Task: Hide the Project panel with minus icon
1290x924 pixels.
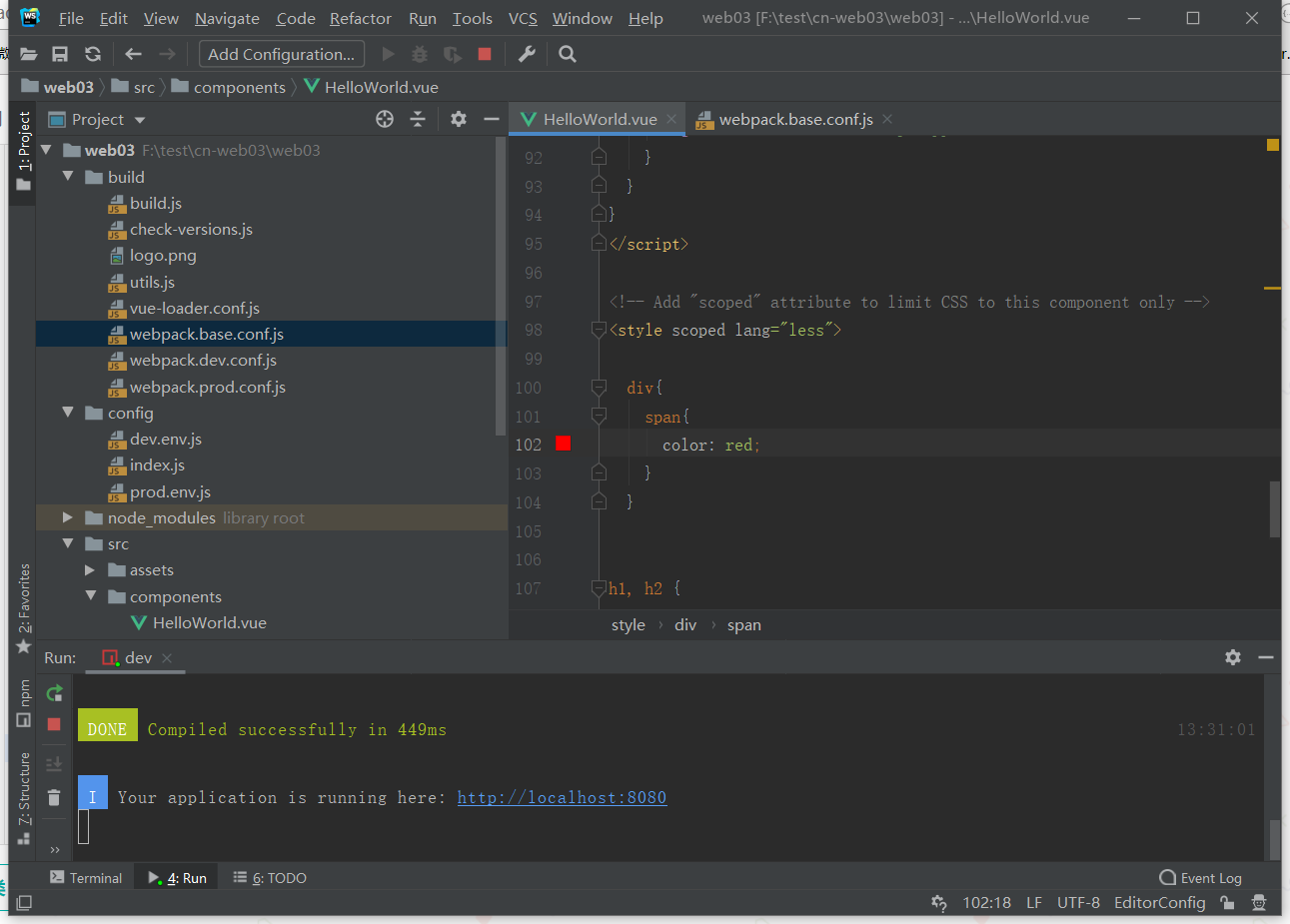Action: coord(491,119)
